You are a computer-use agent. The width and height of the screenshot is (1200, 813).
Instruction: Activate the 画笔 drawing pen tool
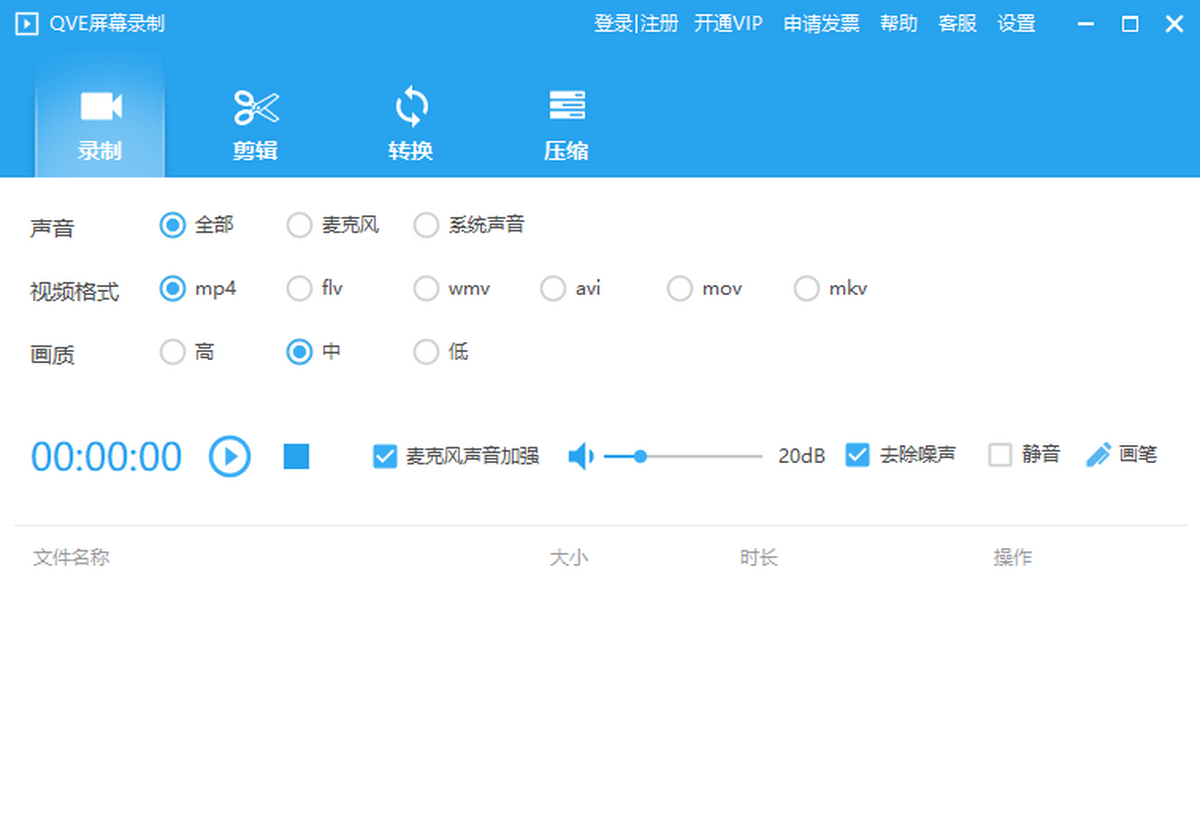[x=1120, y=454]
